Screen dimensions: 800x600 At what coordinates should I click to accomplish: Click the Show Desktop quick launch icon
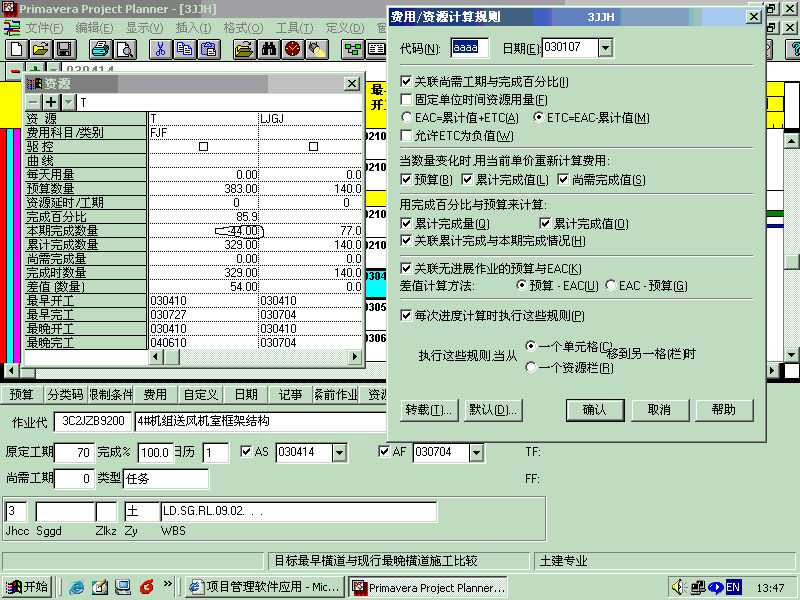[122, 587]
